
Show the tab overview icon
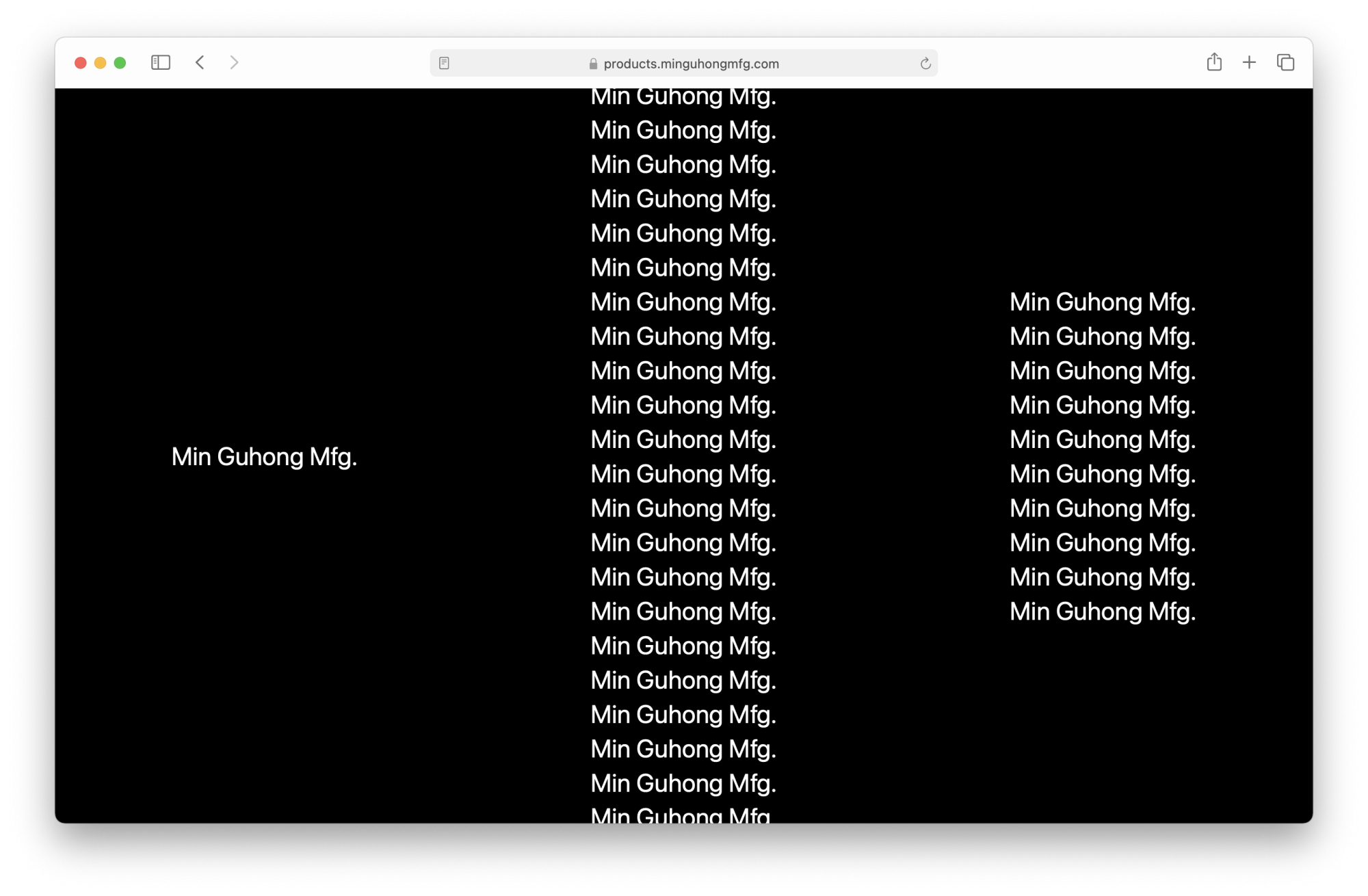coord(1285,63)
